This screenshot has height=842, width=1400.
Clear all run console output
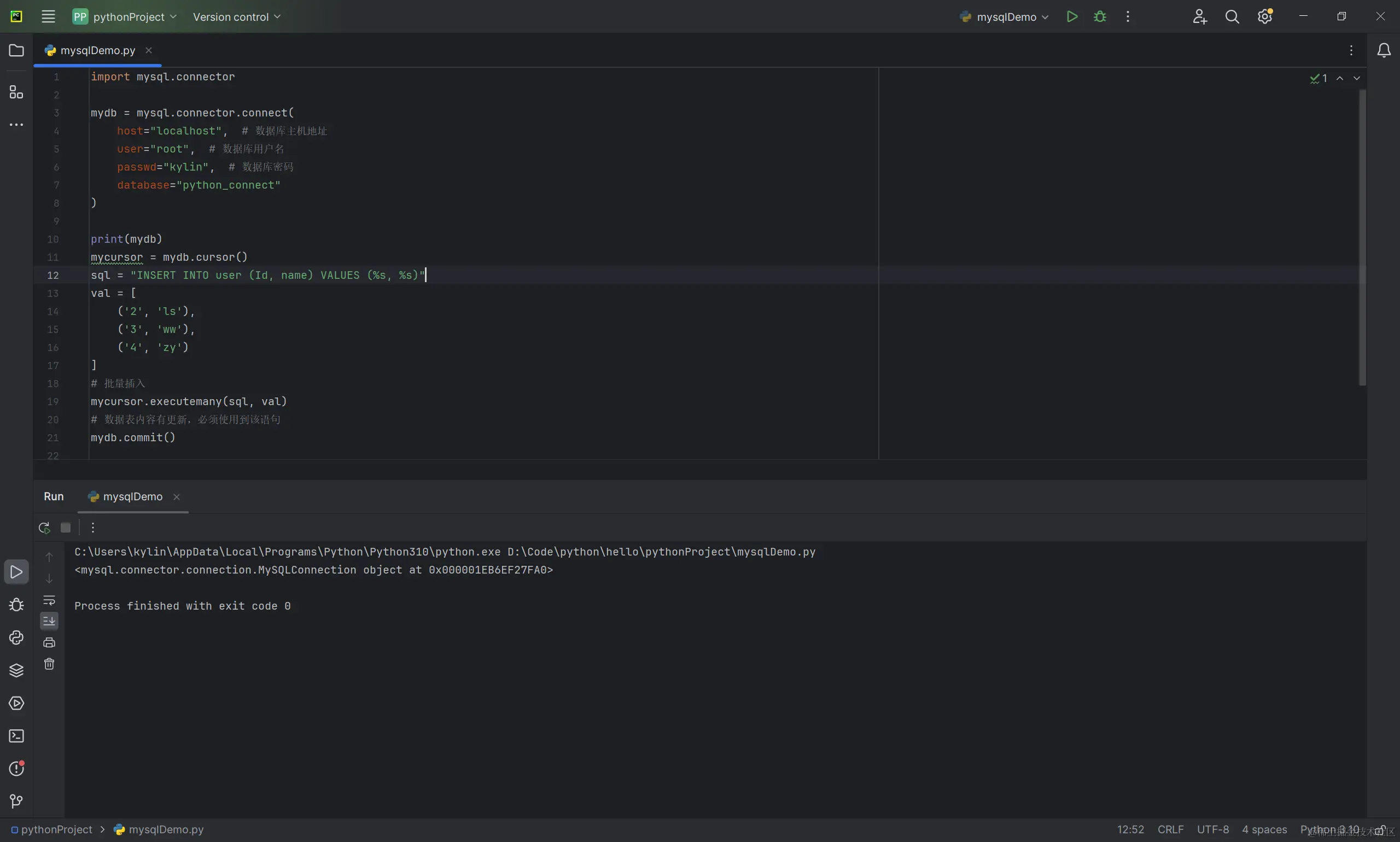coord(49,664)
